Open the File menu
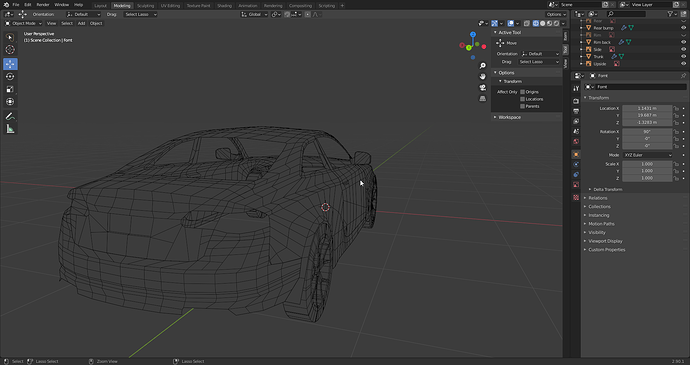This screenshot has height=365, width=690. pos(16,4)
